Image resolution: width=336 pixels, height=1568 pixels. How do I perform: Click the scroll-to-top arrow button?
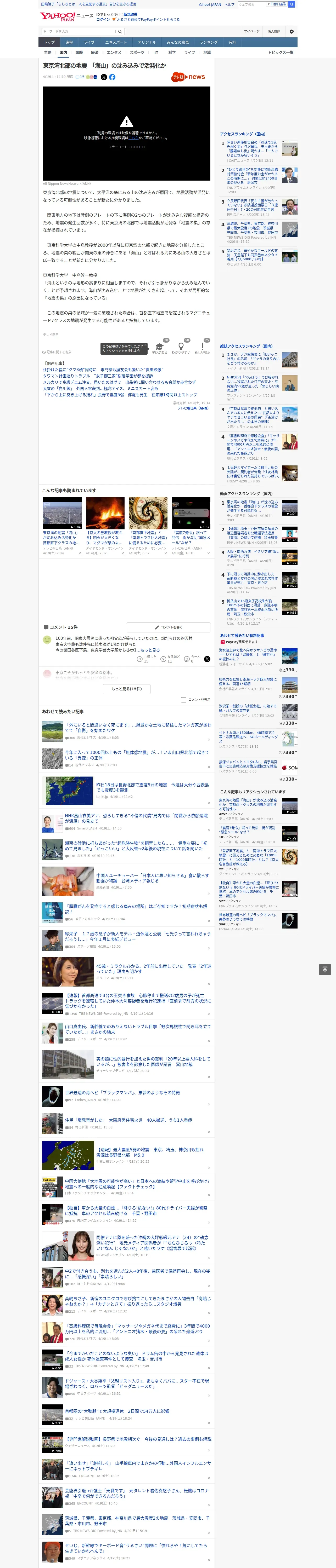point(325,970)
